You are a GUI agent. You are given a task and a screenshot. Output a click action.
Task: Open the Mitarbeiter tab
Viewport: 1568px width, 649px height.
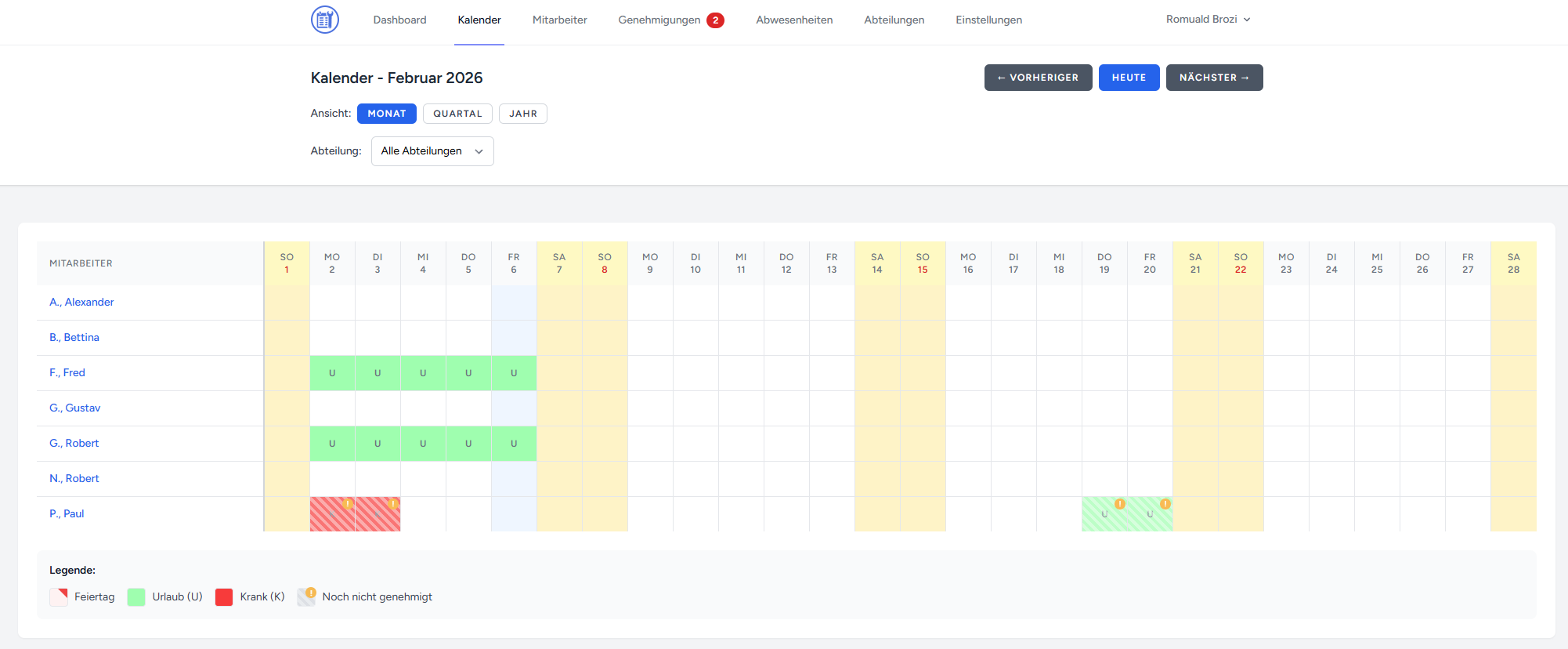point(559,20)
